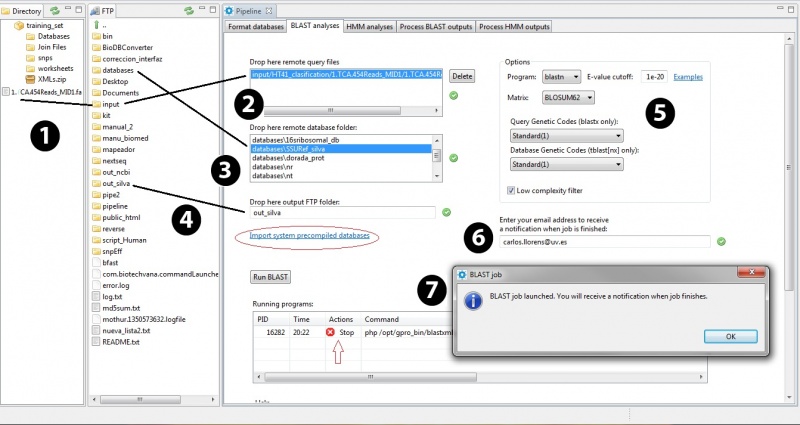
Task: Click the FTP panel refresh icon
Action: point(188,10)
